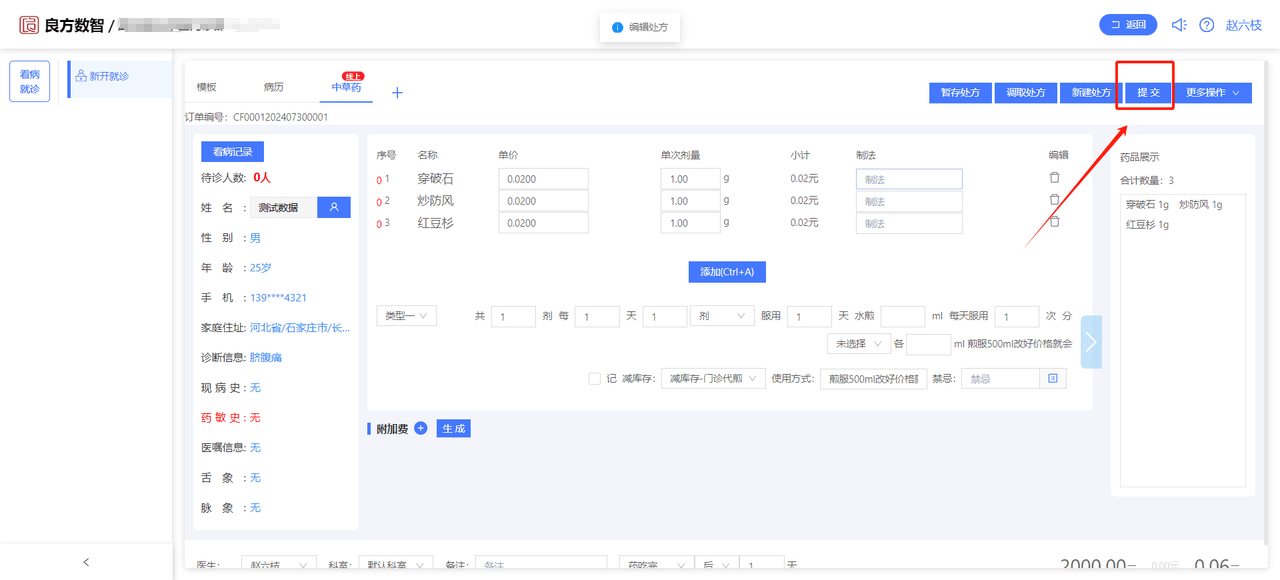
Task: Expand the 更多操作 menu
Action: (x=1212, y=92)
